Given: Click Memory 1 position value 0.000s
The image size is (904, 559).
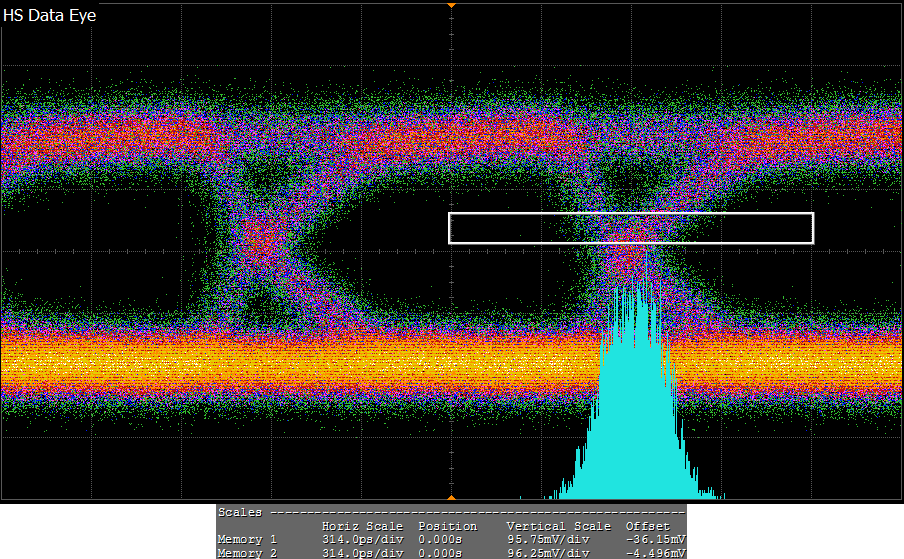Looking at the screenshot, I should [x=440, y=540].
